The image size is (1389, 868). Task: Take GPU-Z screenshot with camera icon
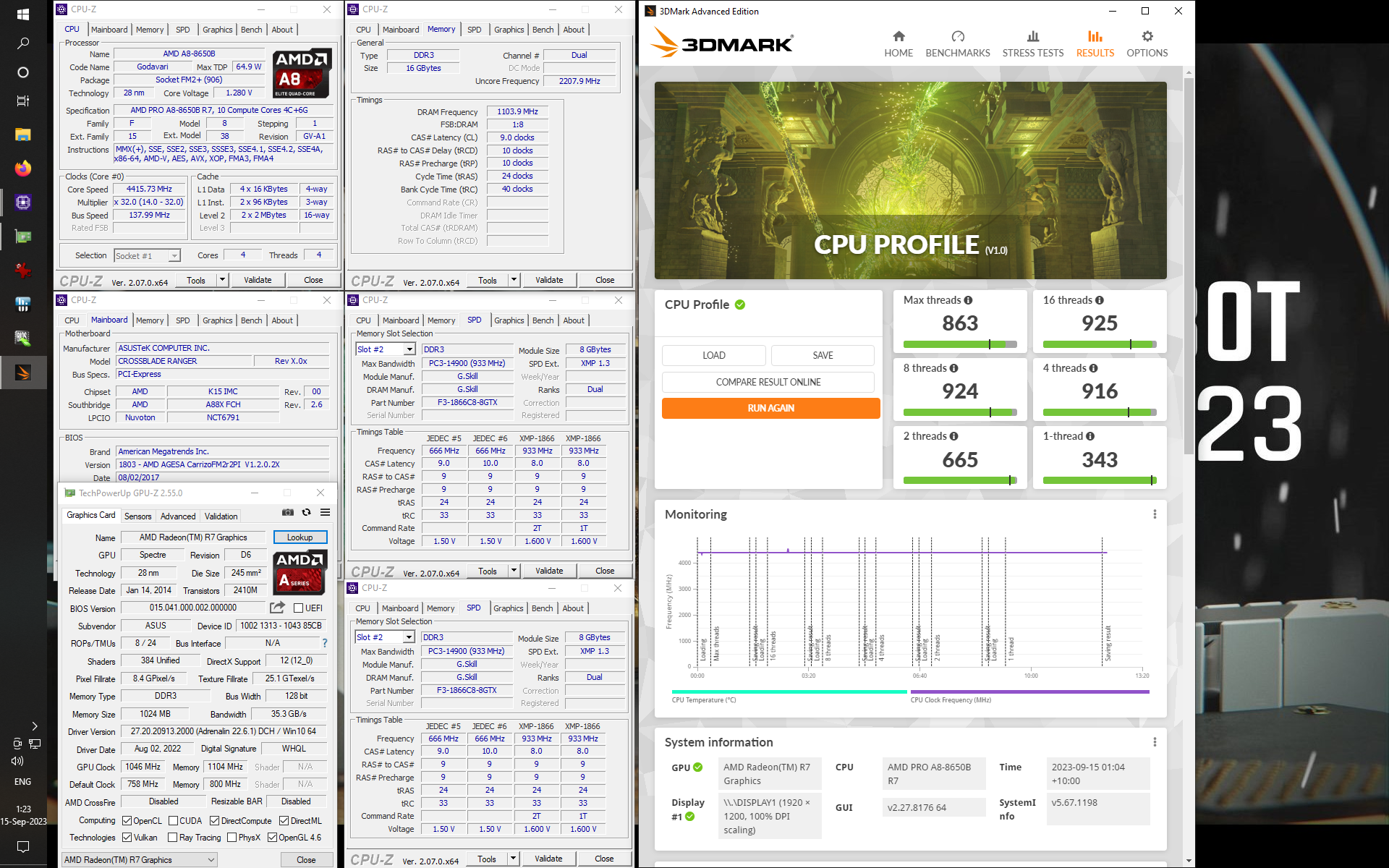(288, 512)
